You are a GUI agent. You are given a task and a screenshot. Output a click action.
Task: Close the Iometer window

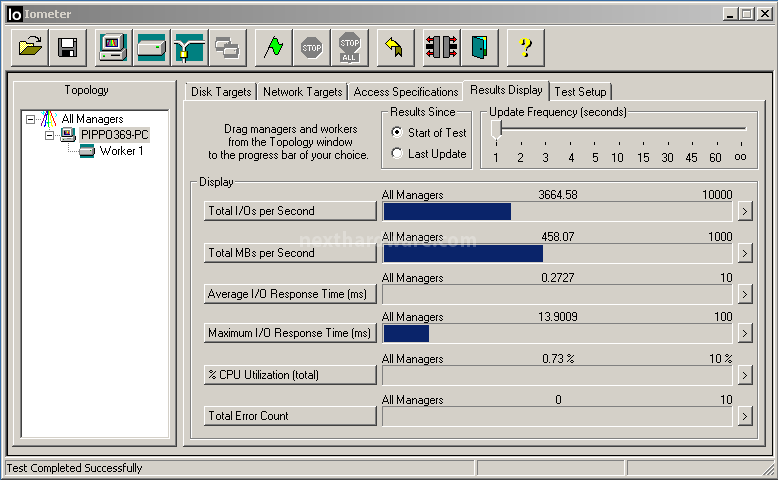pyautogui.click(x=765, y=14)
